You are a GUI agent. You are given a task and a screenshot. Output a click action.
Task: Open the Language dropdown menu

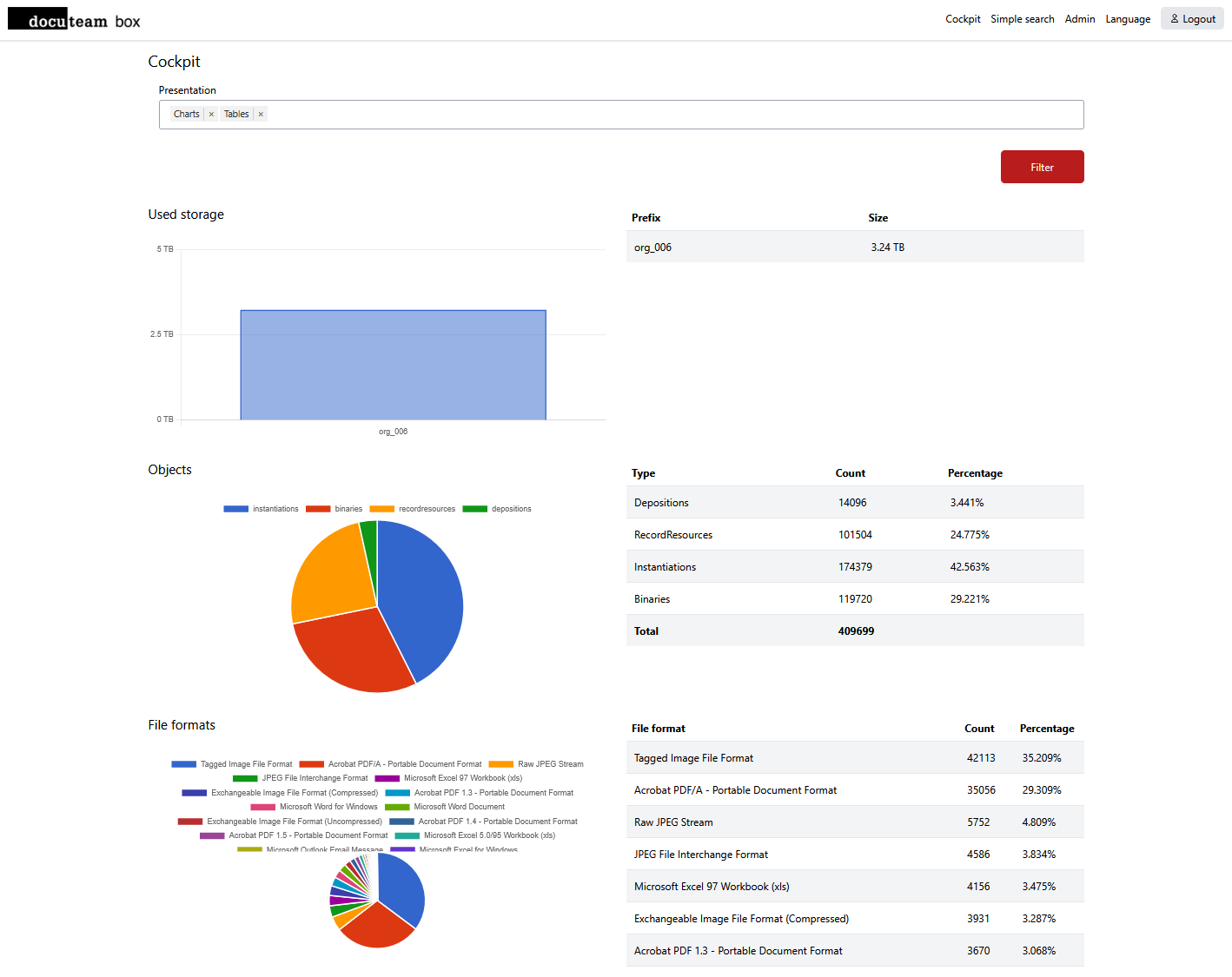(x=1127, y=19)
